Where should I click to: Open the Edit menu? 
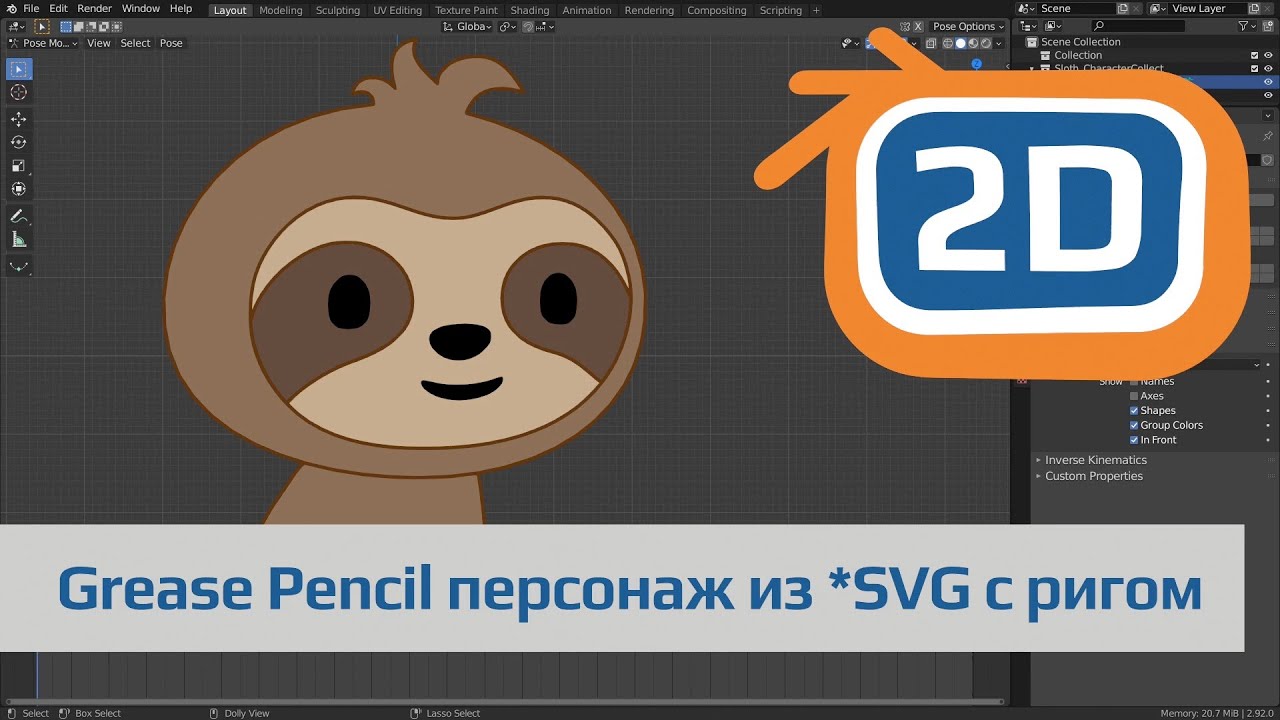click(x=58, y=9)
